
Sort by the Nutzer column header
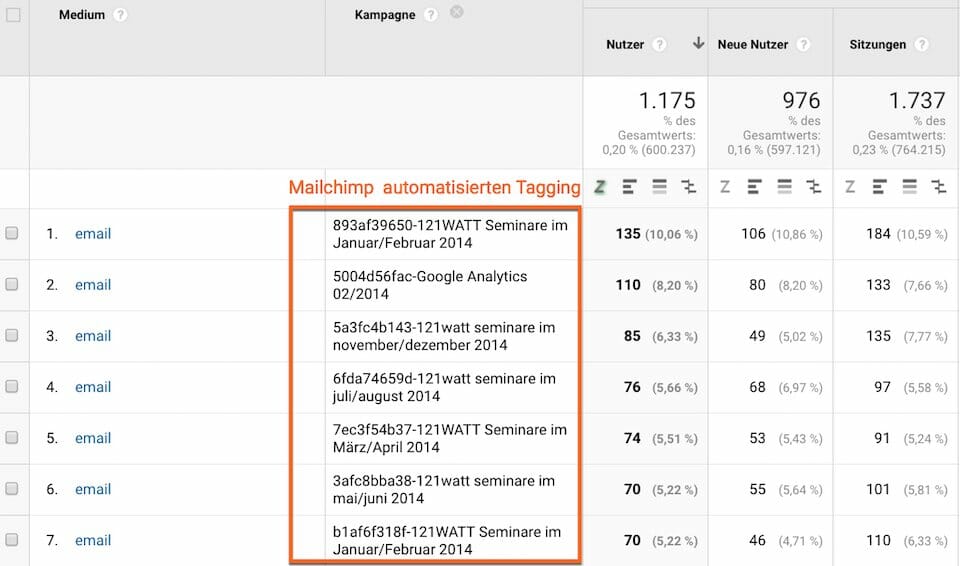[x=625, y=44]
